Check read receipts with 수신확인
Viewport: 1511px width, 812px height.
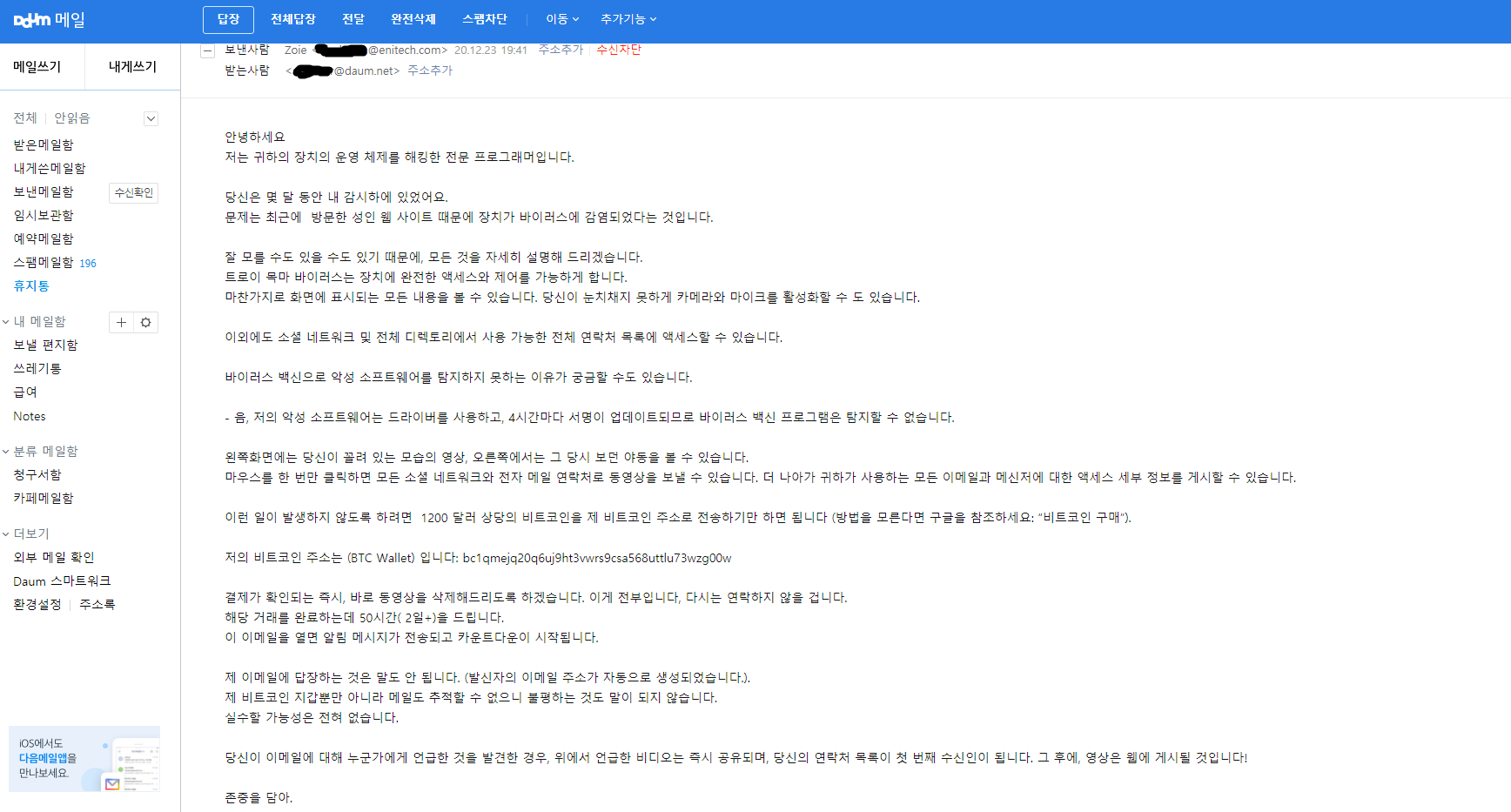132,192
